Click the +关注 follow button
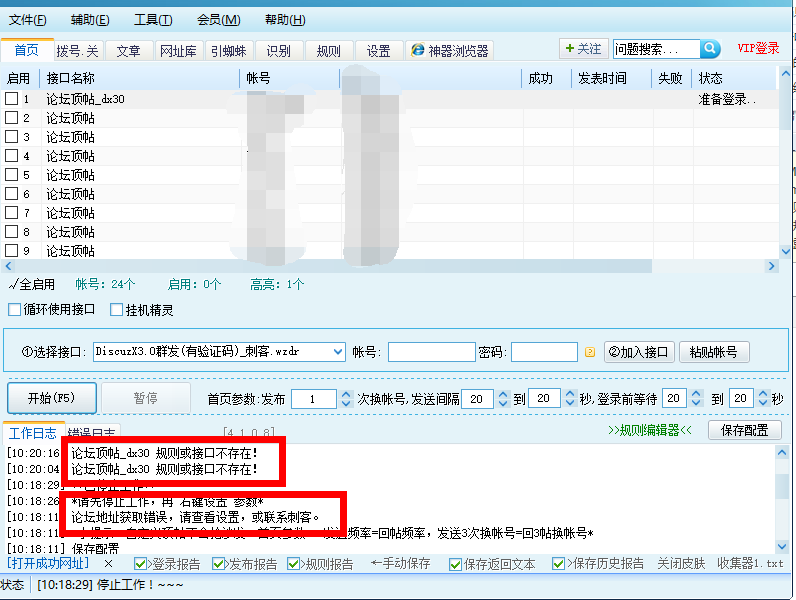Viewport: 796px width, 600px height. [583, 49]
